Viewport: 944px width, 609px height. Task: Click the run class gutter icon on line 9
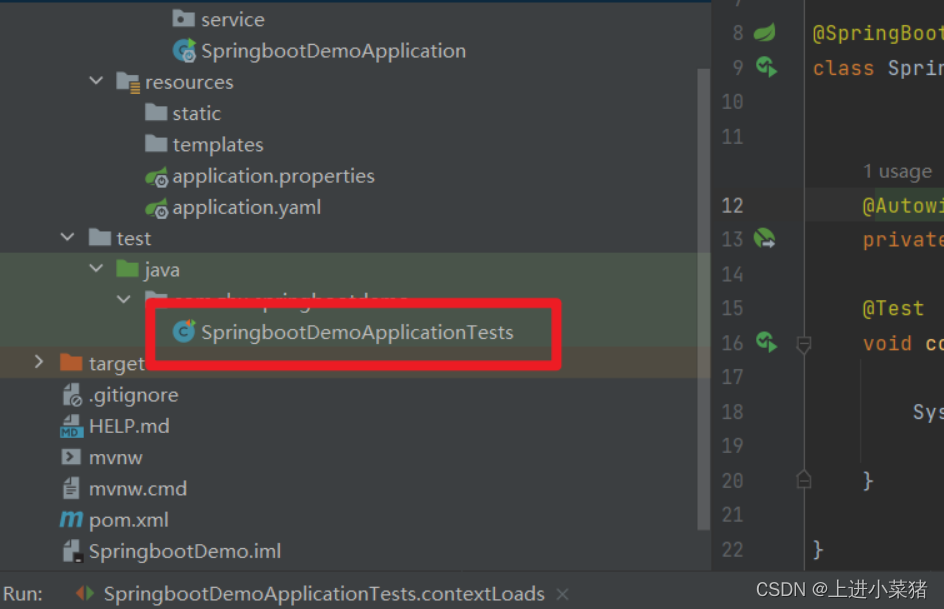point(766,67)
